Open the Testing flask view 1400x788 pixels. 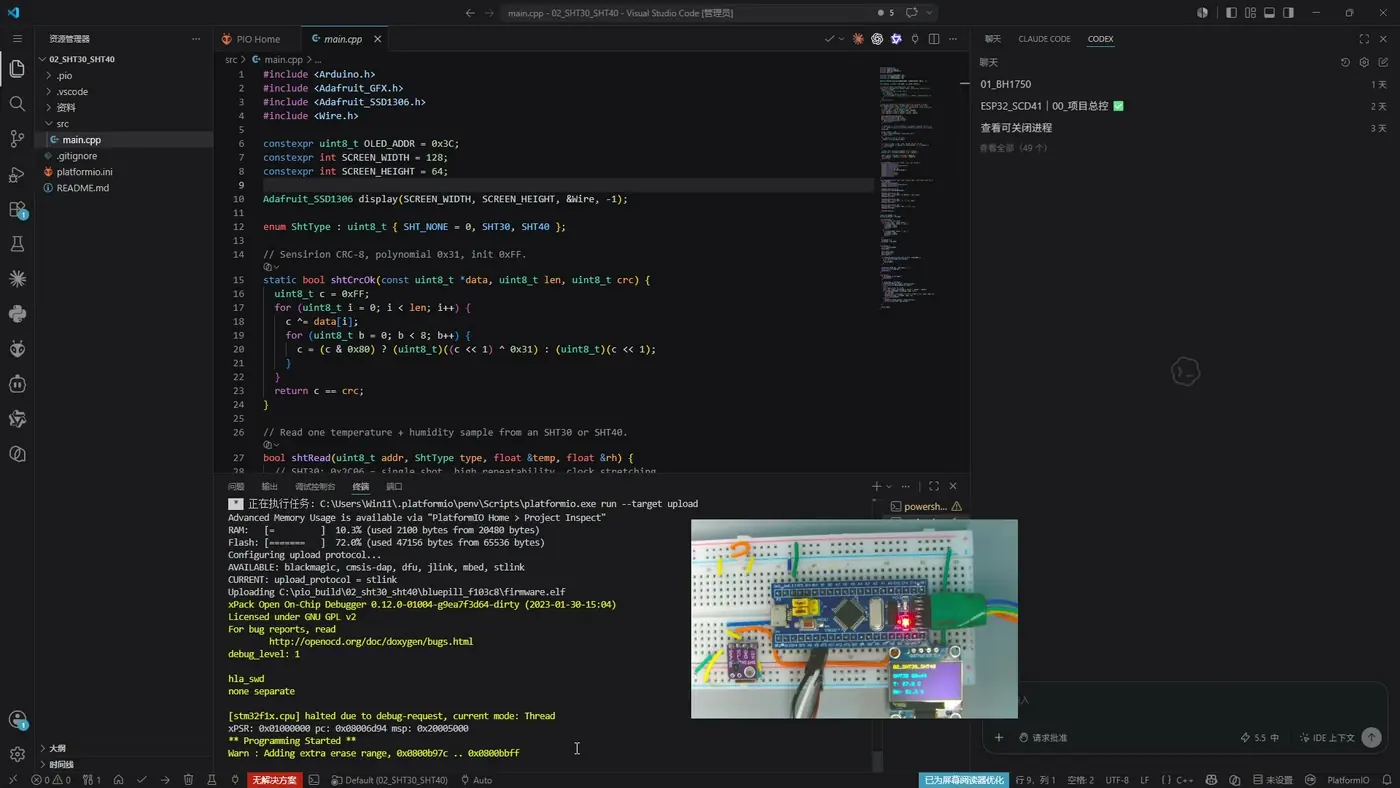17,244
